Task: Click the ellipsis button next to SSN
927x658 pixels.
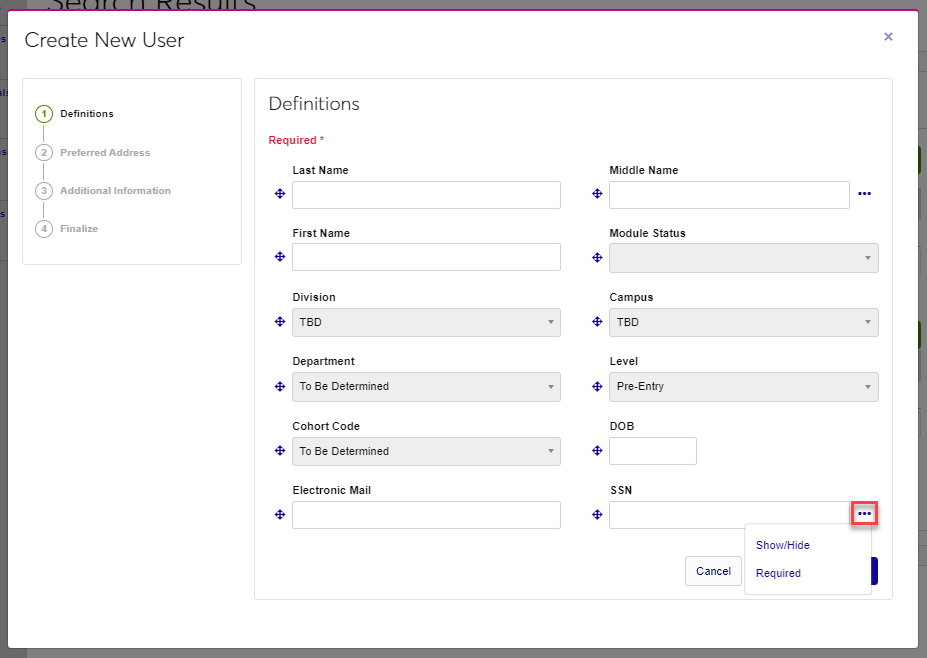Action: 864,514
